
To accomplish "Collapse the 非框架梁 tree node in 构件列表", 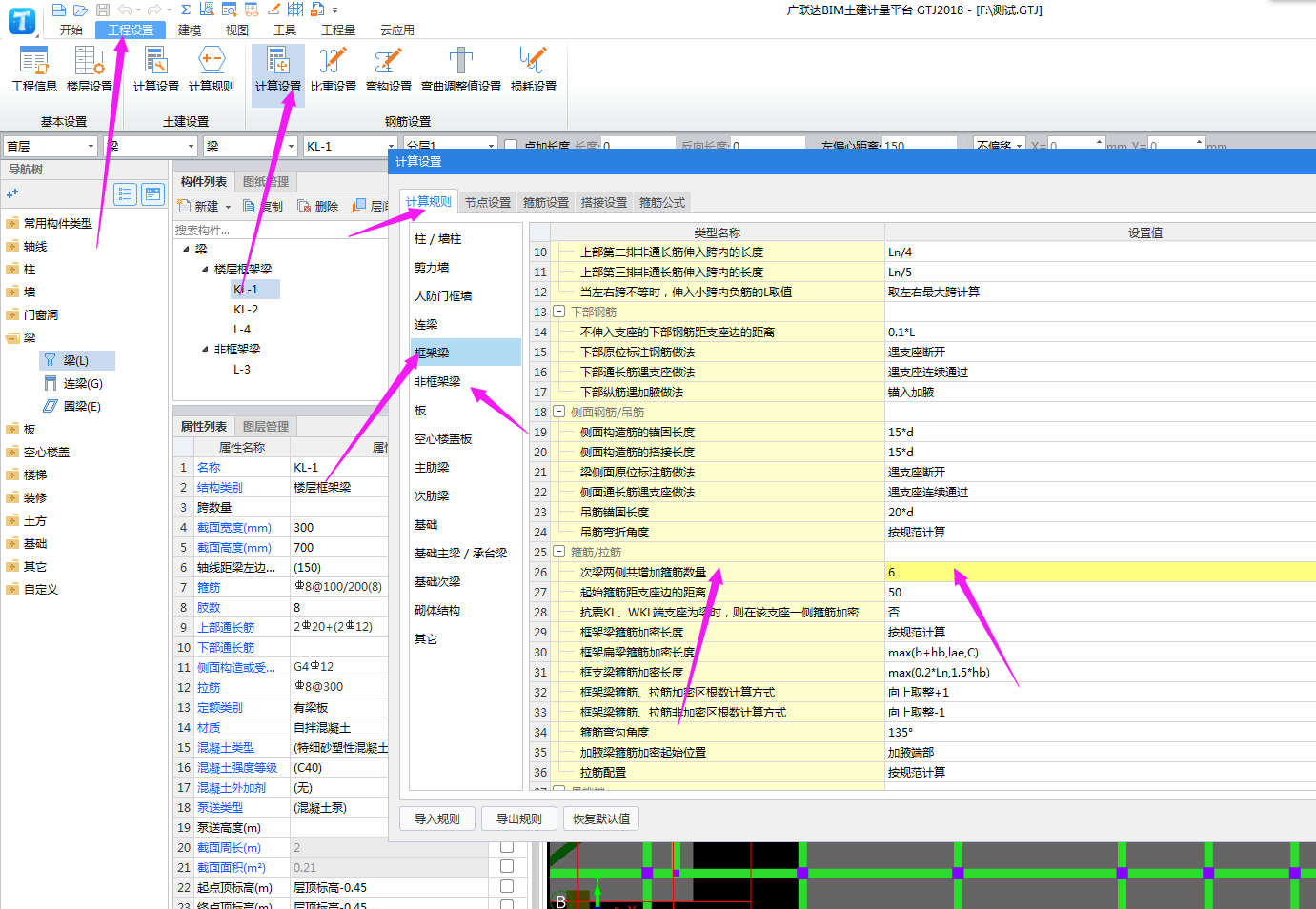I will point(205,349).
